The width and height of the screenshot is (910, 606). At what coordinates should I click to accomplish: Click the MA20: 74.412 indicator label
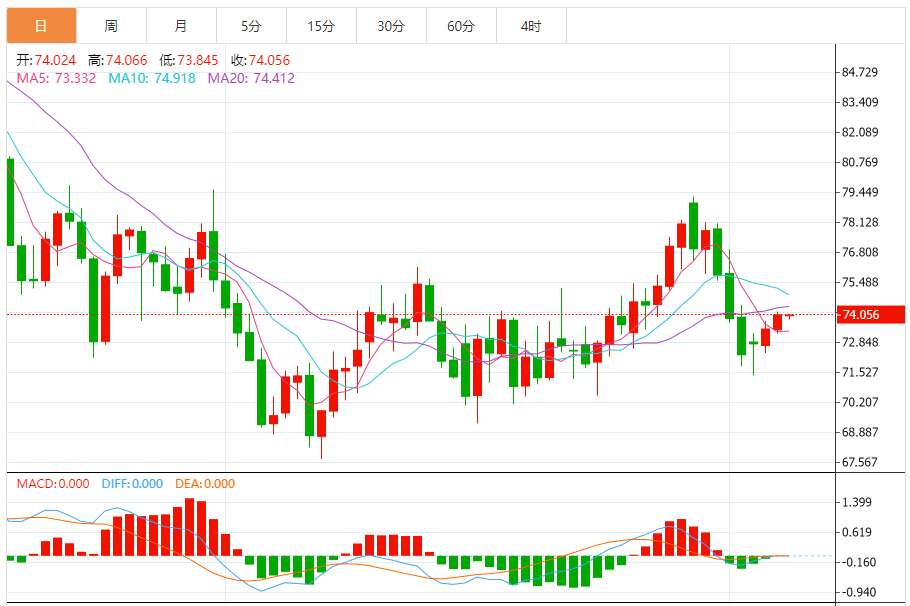pos(251,78)
